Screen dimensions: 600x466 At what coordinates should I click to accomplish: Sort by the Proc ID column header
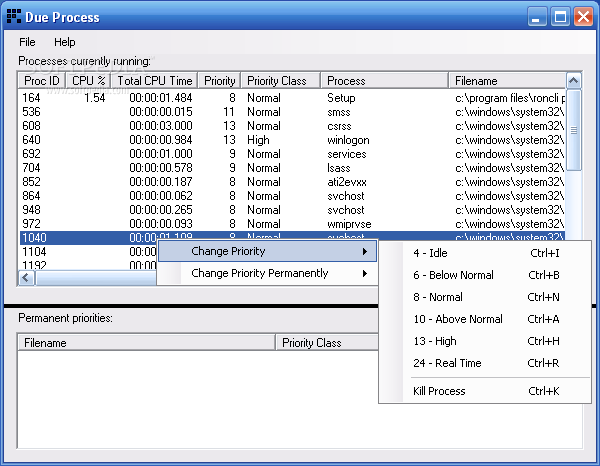click(42, 81)
